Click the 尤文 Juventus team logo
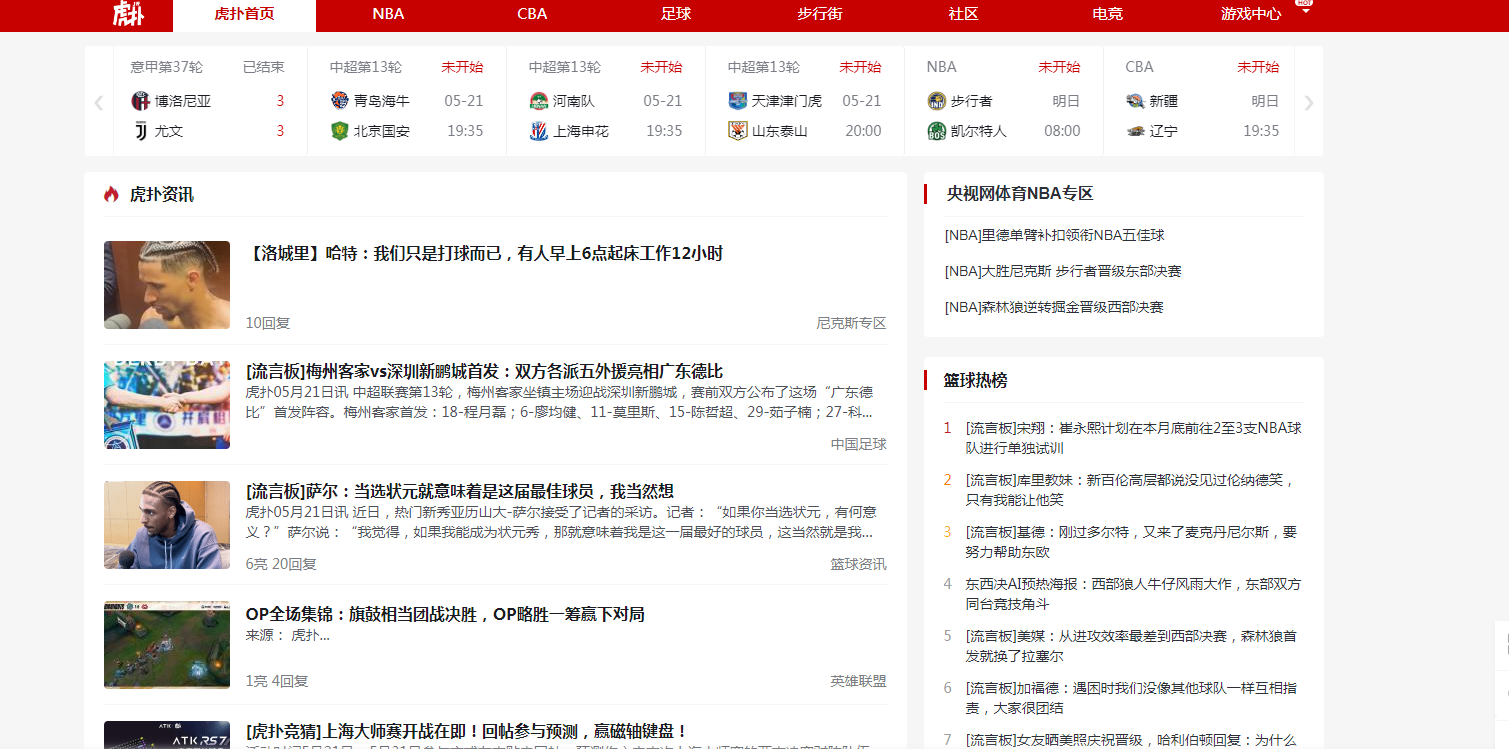This screenshot has width=1509, height=749. [140, 131]
